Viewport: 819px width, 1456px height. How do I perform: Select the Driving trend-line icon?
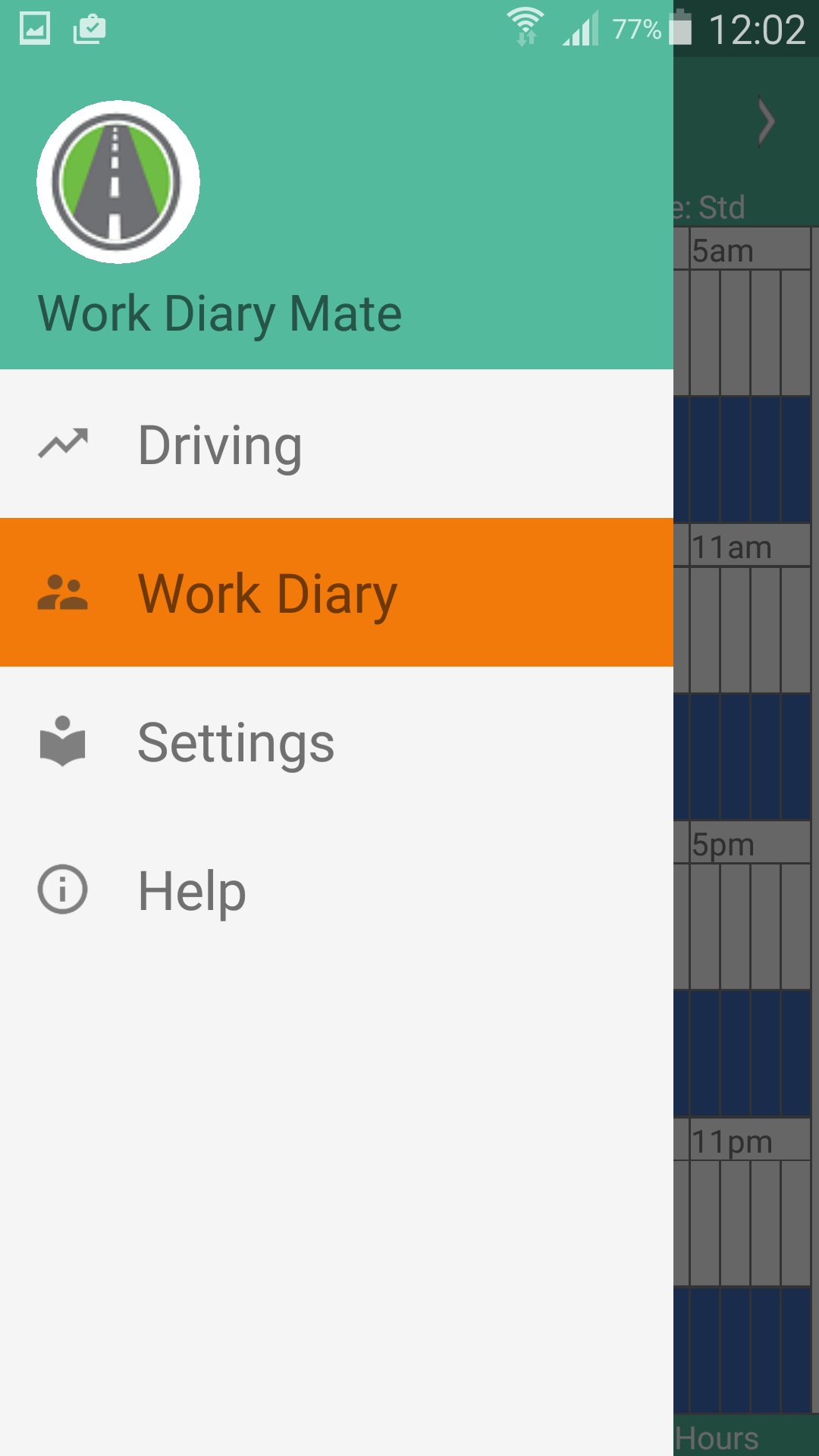pyautogui.click(x=63, y=444)
